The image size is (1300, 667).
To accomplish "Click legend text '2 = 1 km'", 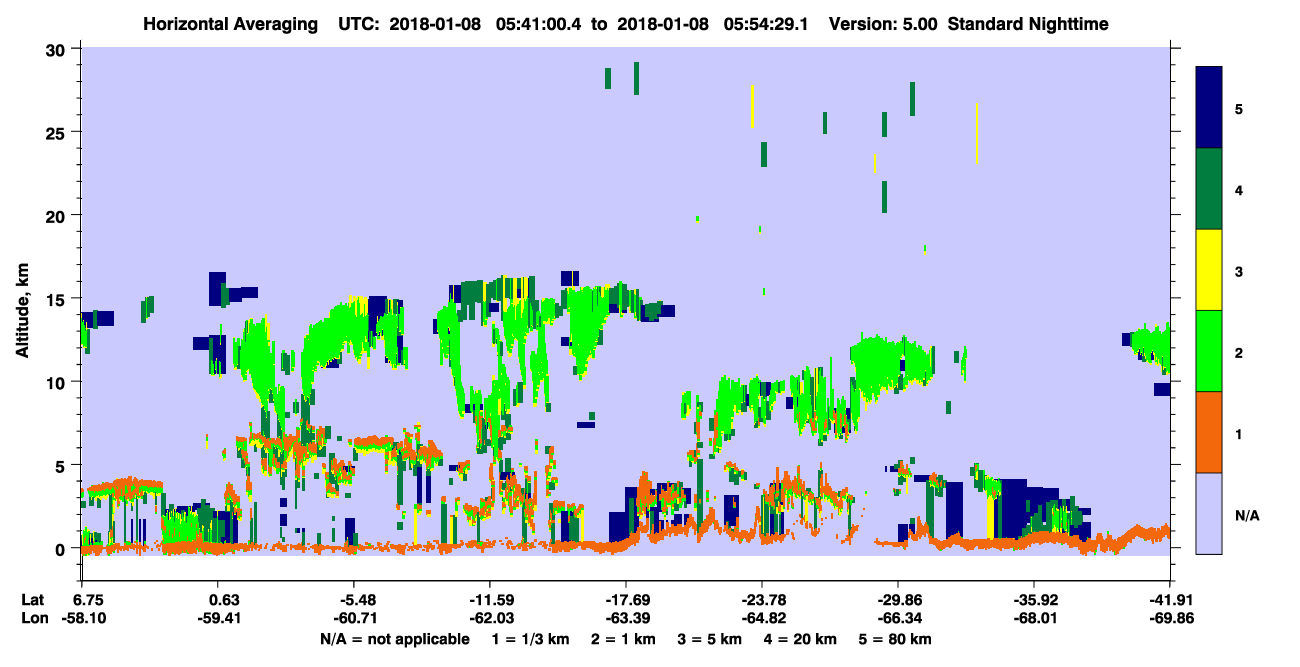I will [624, 639].
